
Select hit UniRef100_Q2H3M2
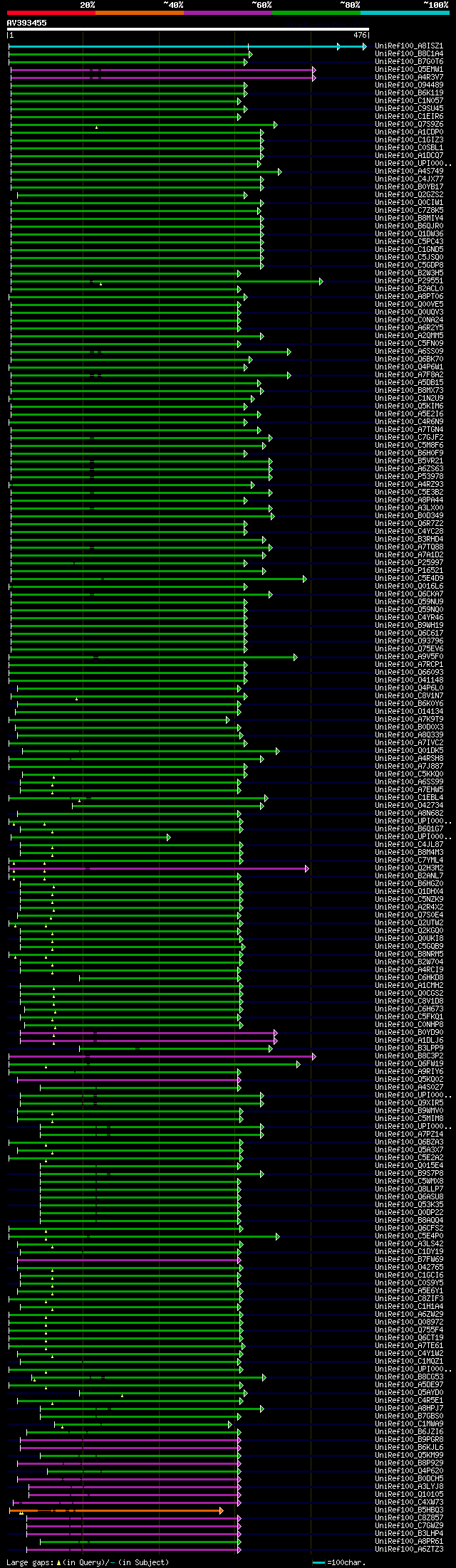tap(409, 868)
